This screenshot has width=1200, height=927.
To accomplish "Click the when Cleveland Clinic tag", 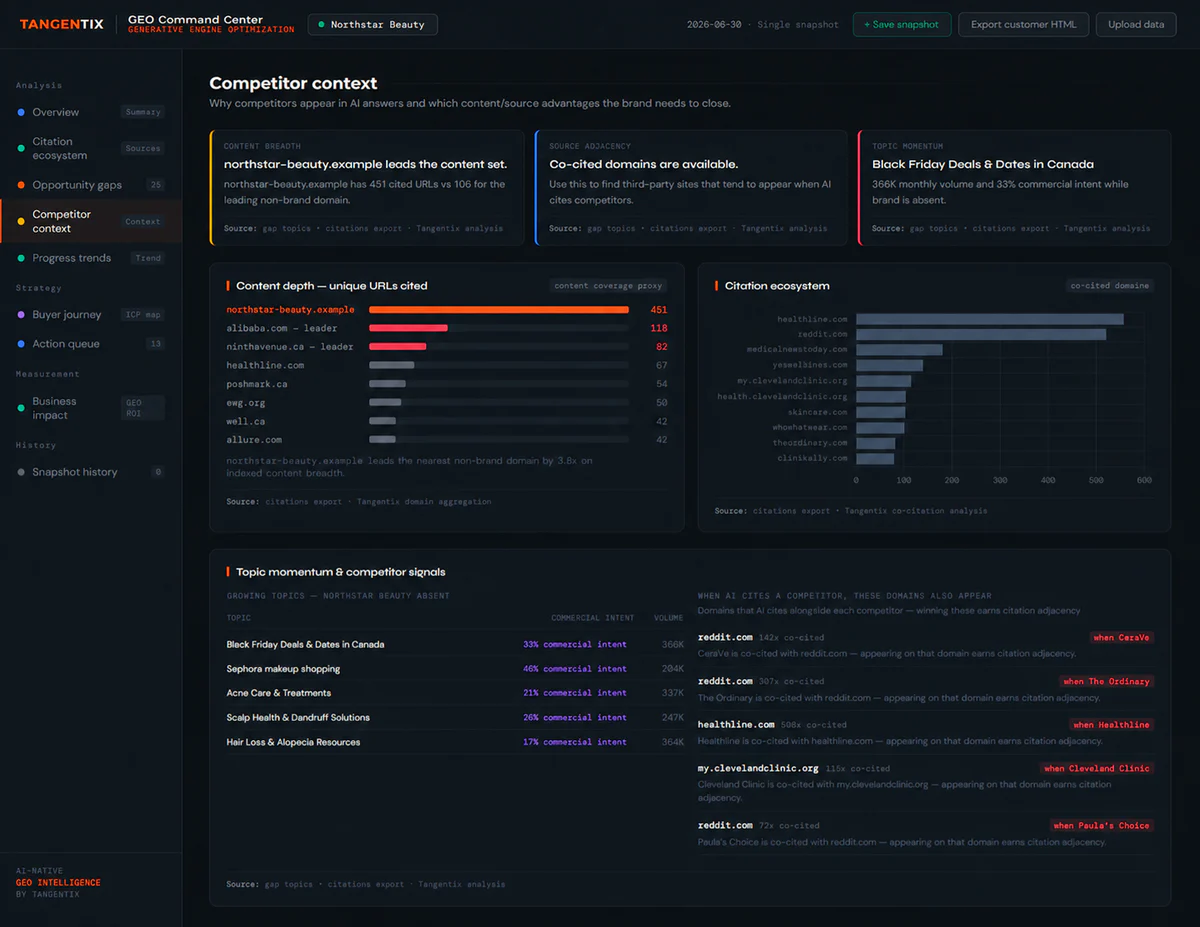I will (1097, 768).
